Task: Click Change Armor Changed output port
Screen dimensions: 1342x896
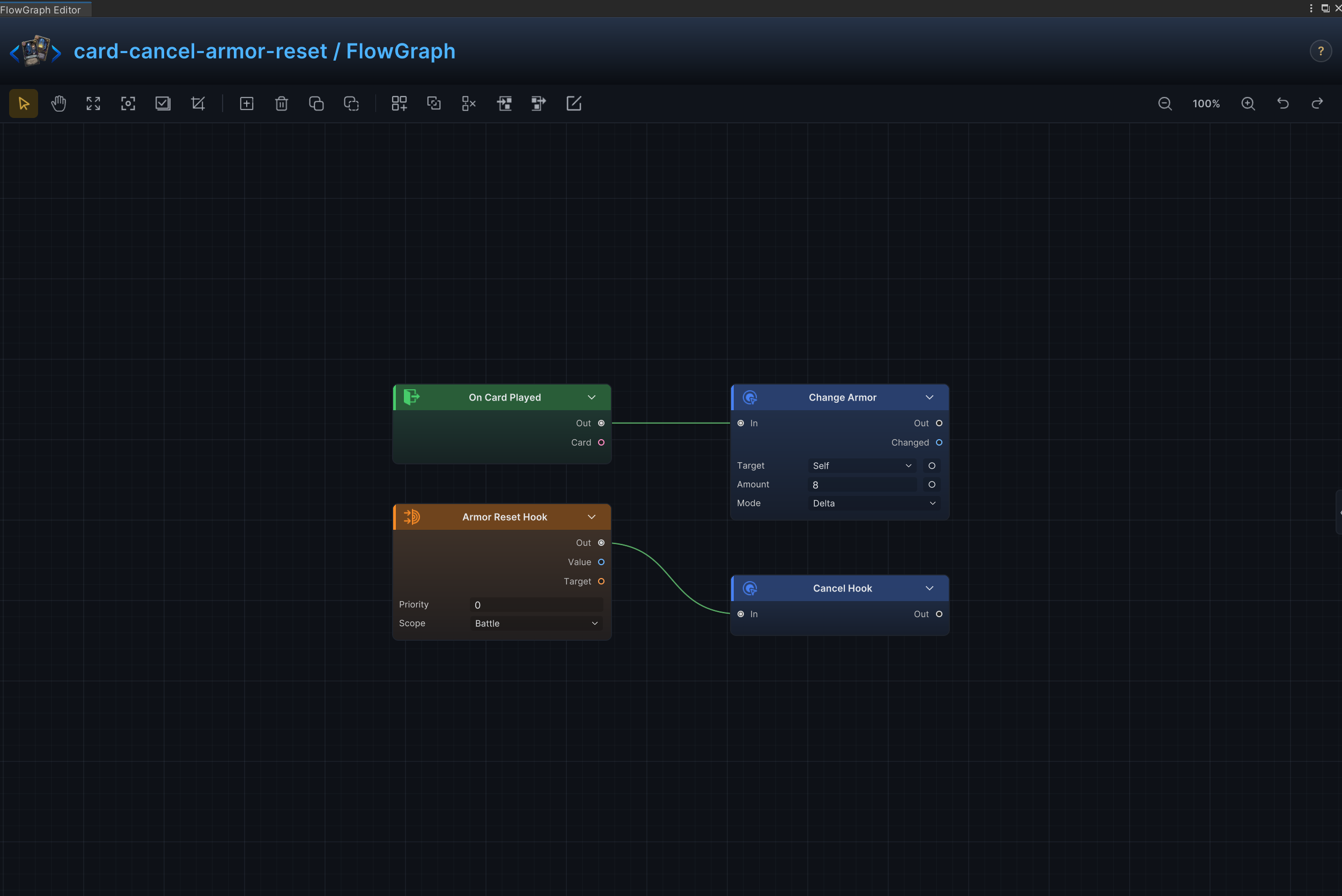Action: [939, 442]
